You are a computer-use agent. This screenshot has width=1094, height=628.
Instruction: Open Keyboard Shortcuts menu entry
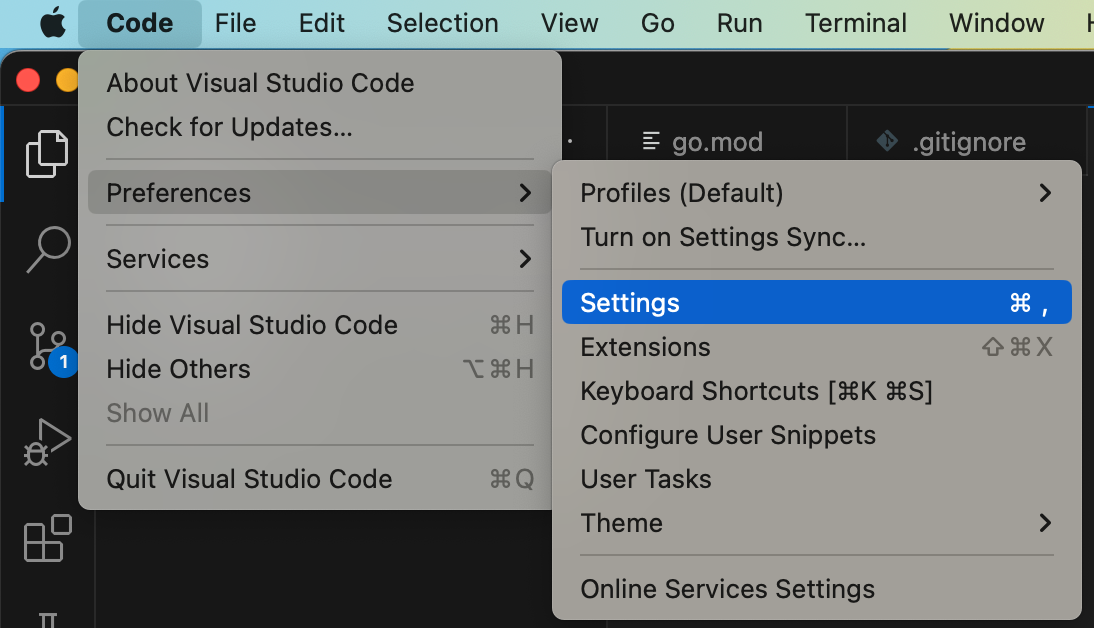(x=756, y=391)
